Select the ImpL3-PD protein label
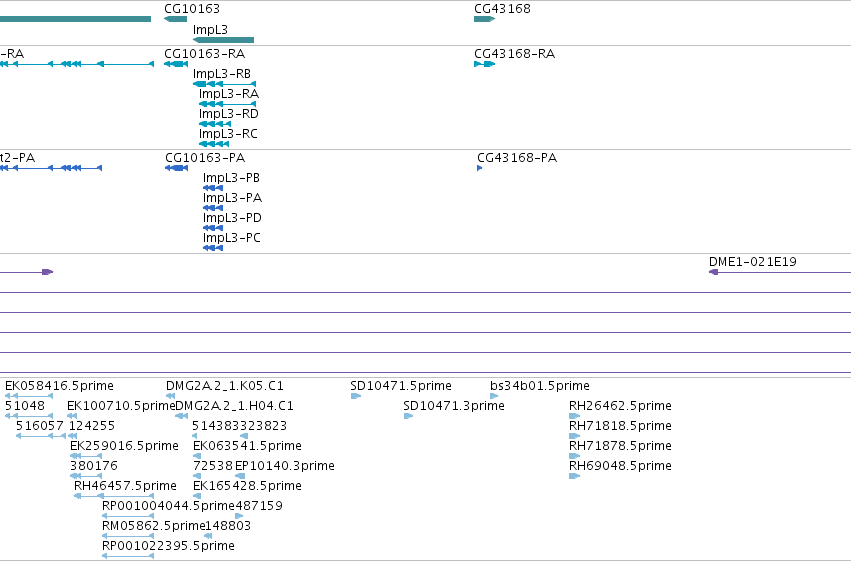The width and height of the screenshot is (851, 561). [x=232, y=218]
